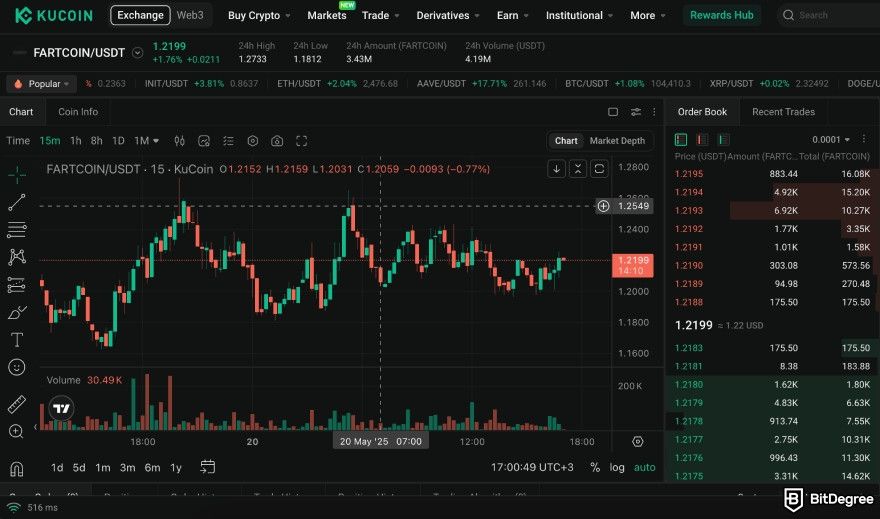Click the Search input field
The image size is (880, 519).
[831, 15]
